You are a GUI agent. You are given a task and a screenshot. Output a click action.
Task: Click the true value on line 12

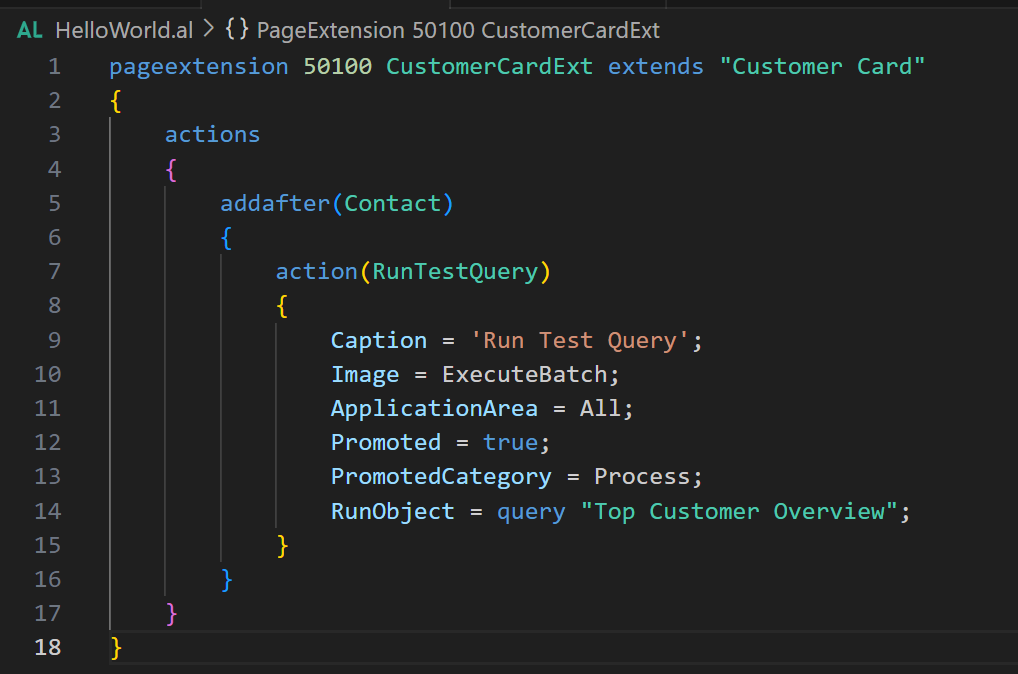tap(510, 443)
